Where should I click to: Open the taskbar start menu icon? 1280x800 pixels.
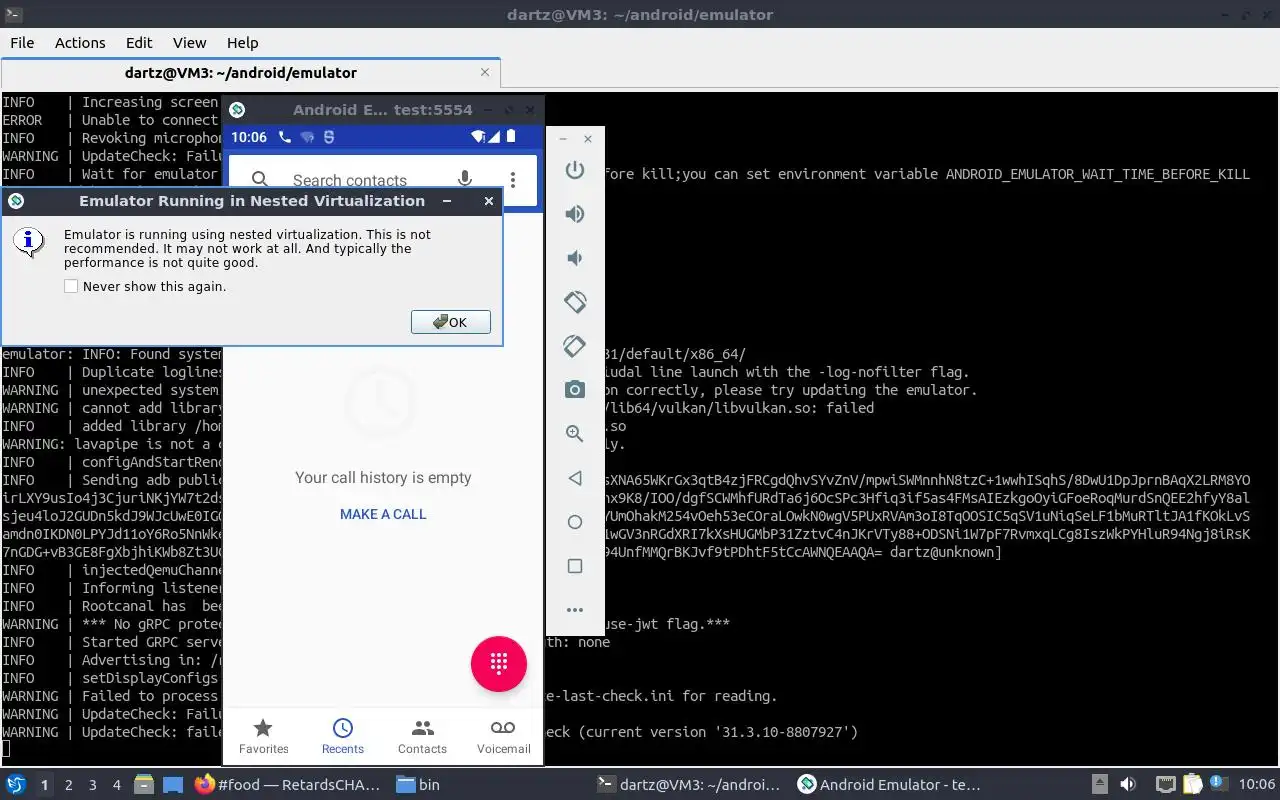[x=16, y=785]
